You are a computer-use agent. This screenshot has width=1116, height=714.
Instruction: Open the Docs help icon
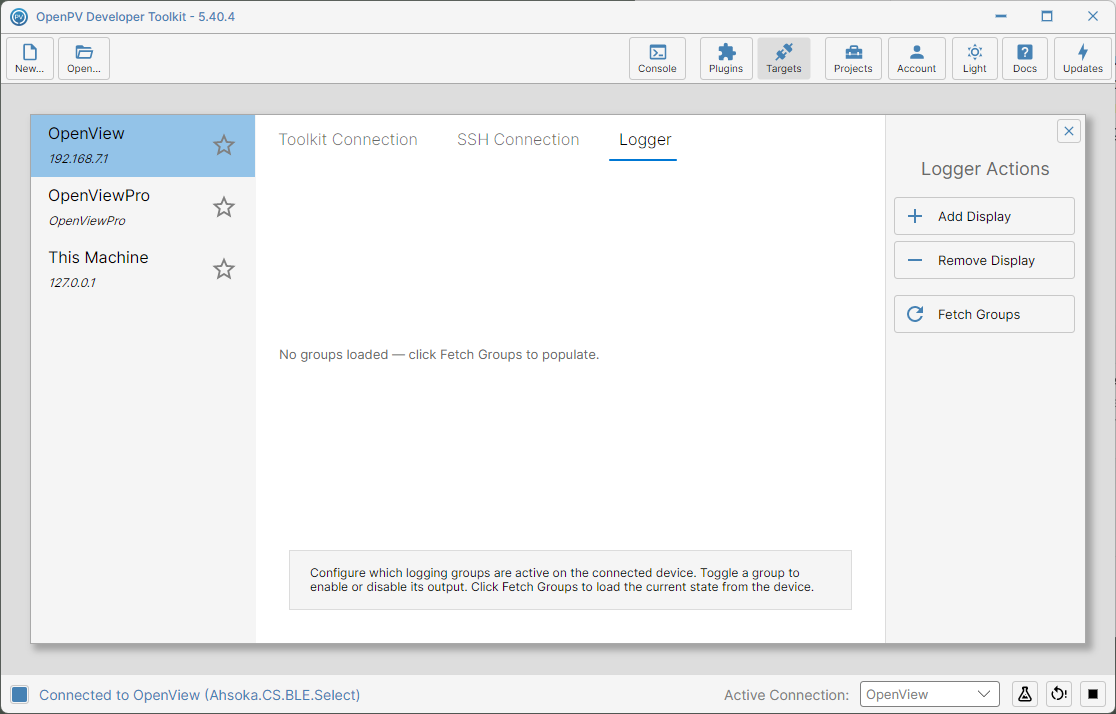pyautogui.click(x=1025, y=58)
